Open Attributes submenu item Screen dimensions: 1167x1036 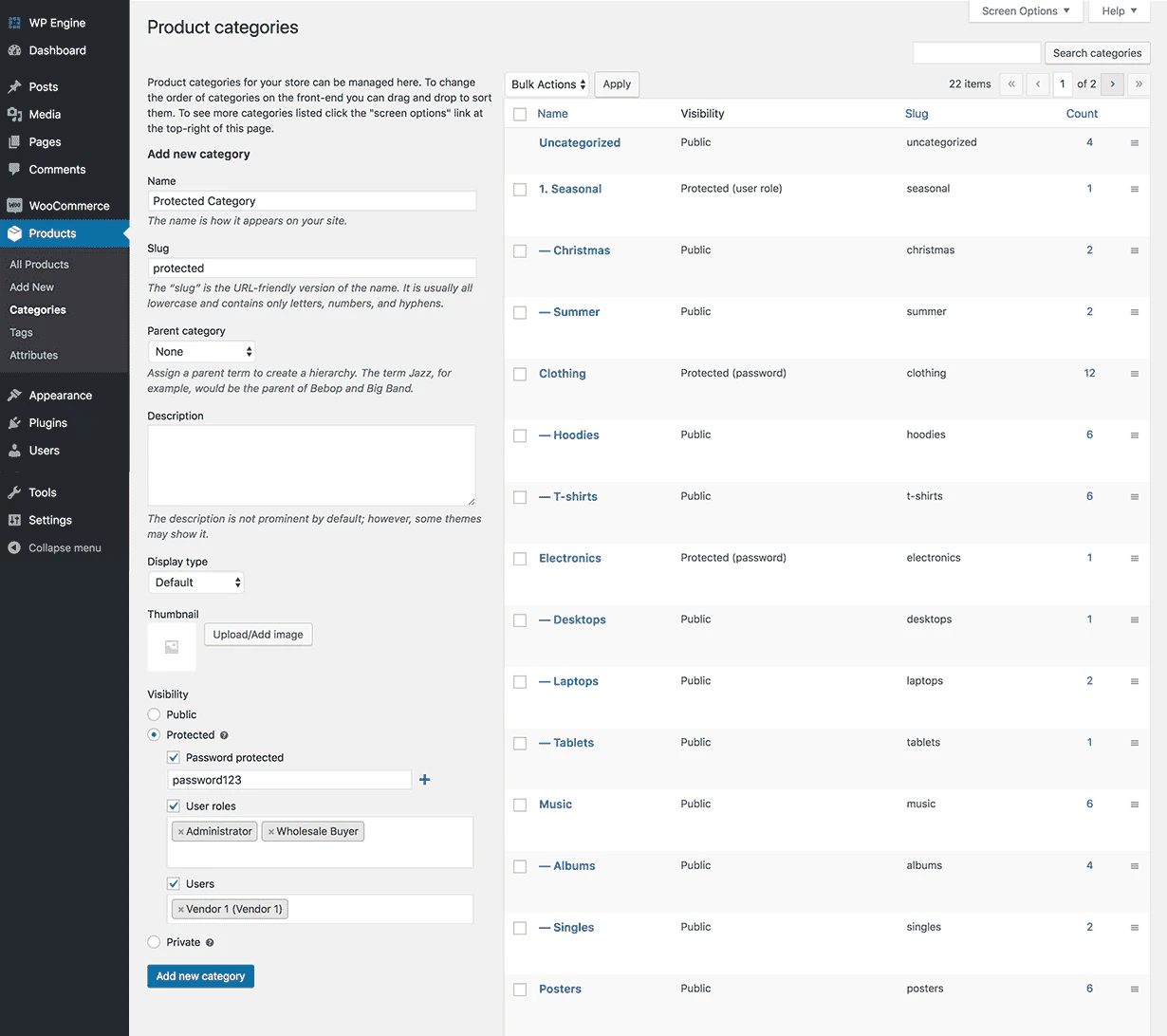tap(33, 356)
